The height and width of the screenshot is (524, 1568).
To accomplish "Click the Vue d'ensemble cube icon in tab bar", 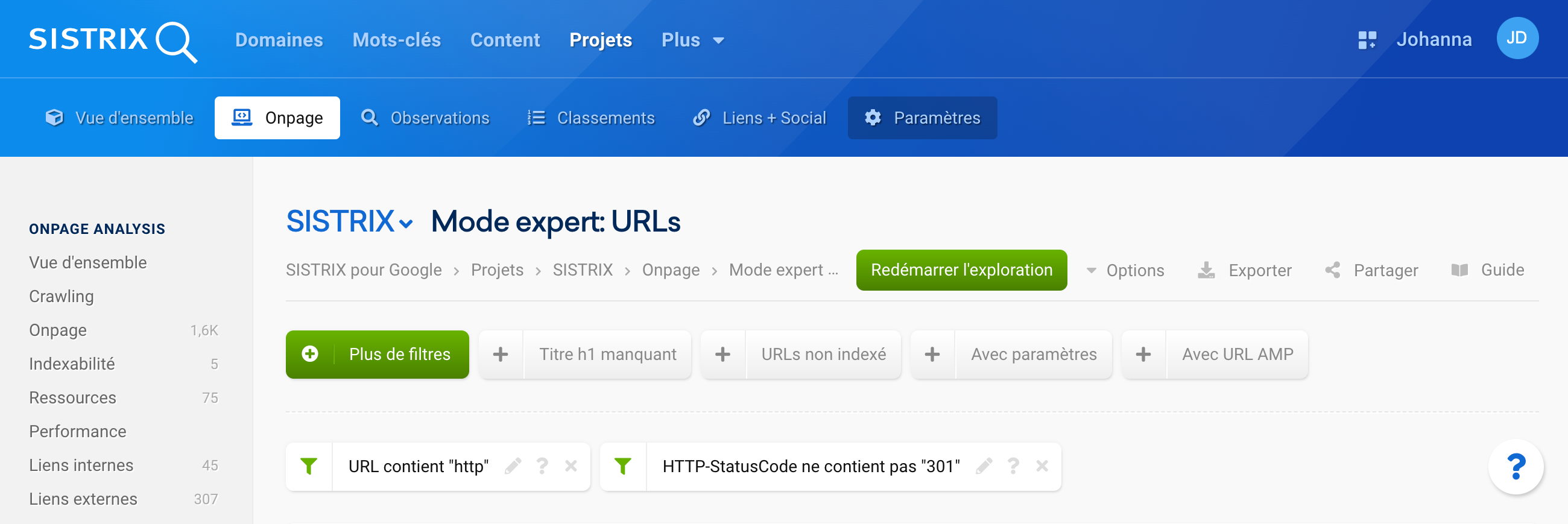I will [x=54, y=118].
